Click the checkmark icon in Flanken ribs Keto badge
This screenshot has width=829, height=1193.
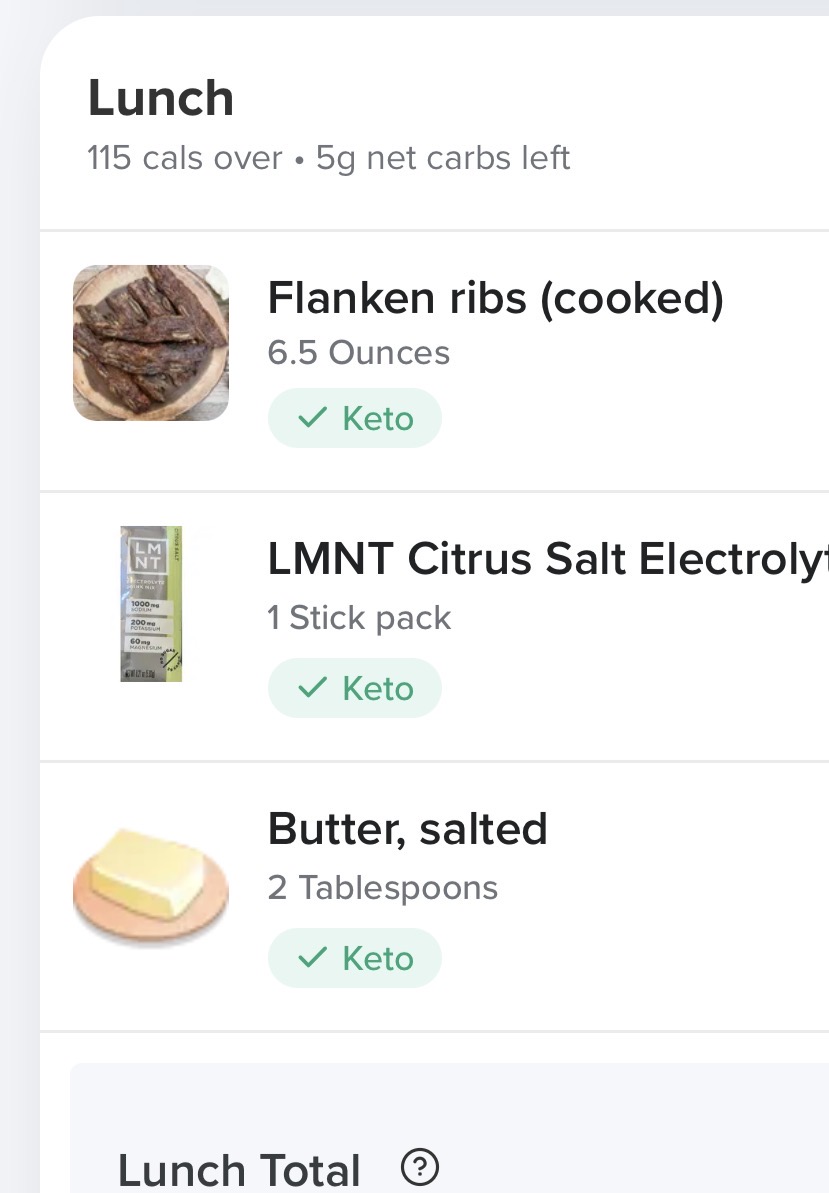313,418
